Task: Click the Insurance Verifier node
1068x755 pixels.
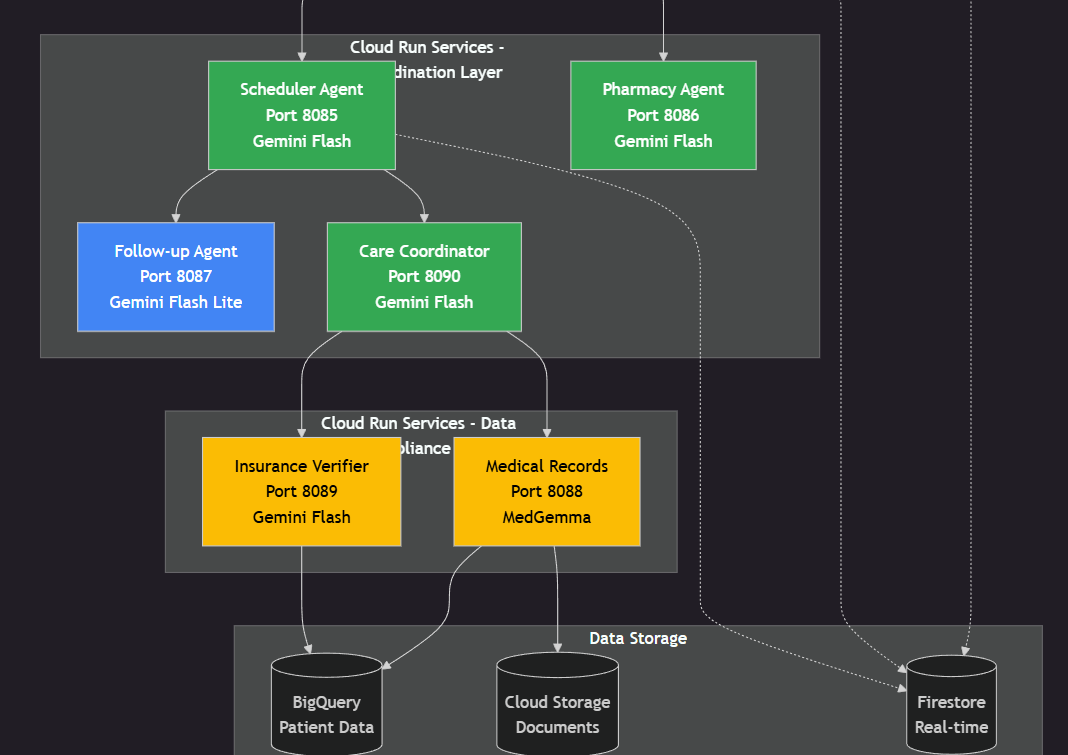Action: [x=302, y=491]
